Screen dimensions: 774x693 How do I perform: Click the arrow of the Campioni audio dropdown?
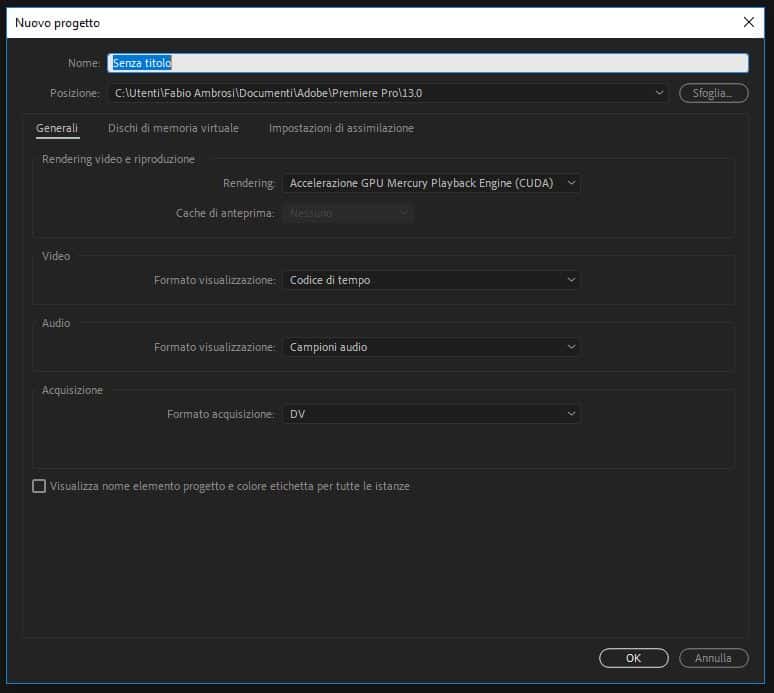571,347
